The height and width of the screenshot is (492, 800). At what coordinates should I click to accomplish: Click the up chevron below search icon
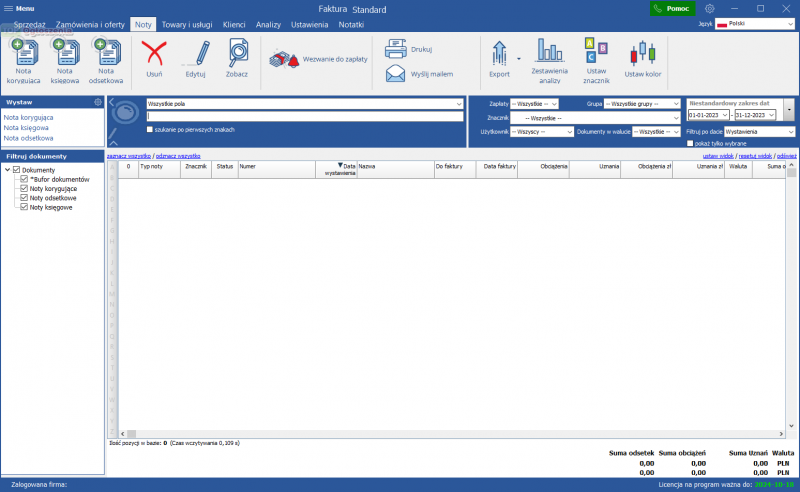[x=113, y=143]
